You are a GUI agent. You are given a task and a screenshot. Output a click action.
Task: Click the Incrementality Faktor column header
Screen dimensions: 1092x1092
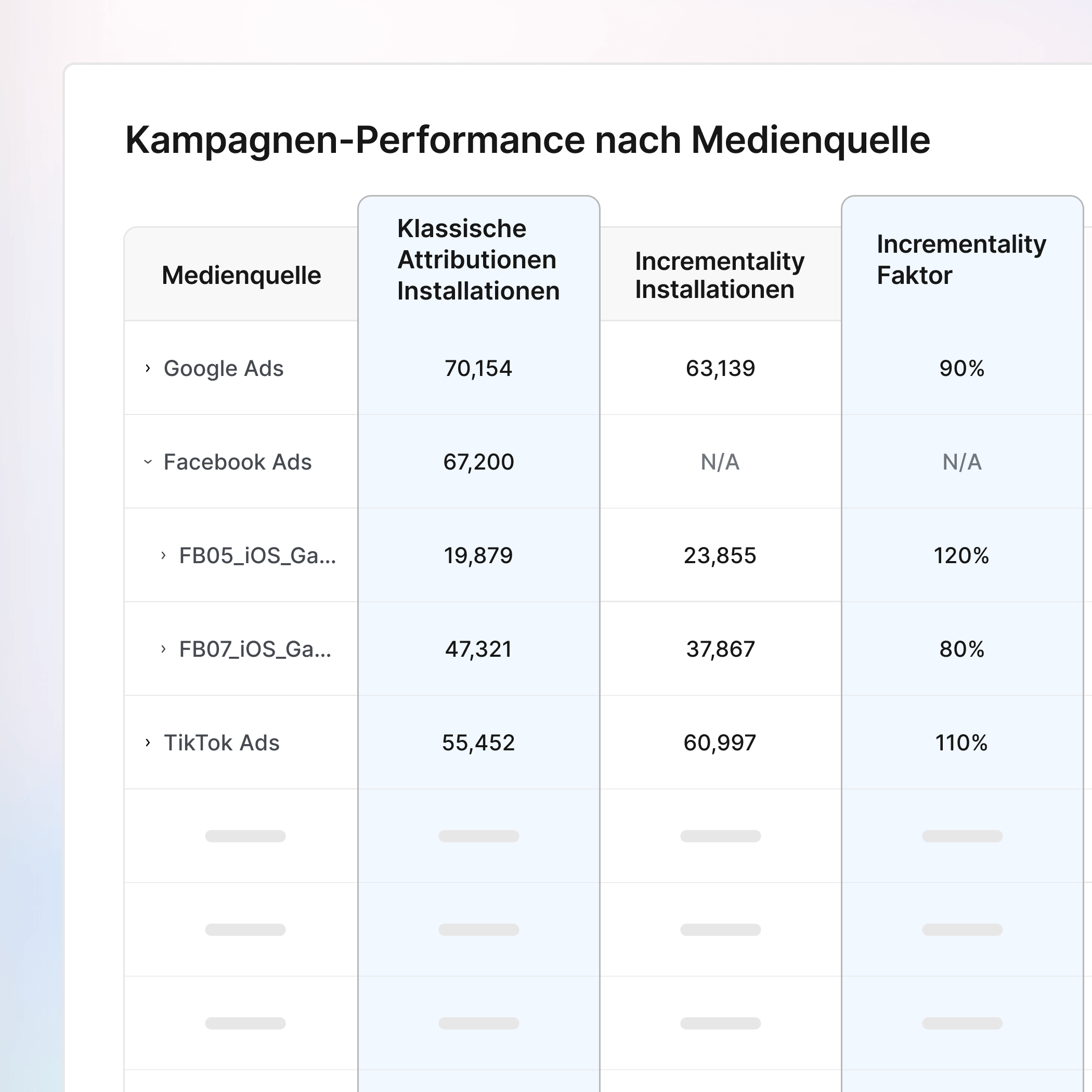(961, 260)
